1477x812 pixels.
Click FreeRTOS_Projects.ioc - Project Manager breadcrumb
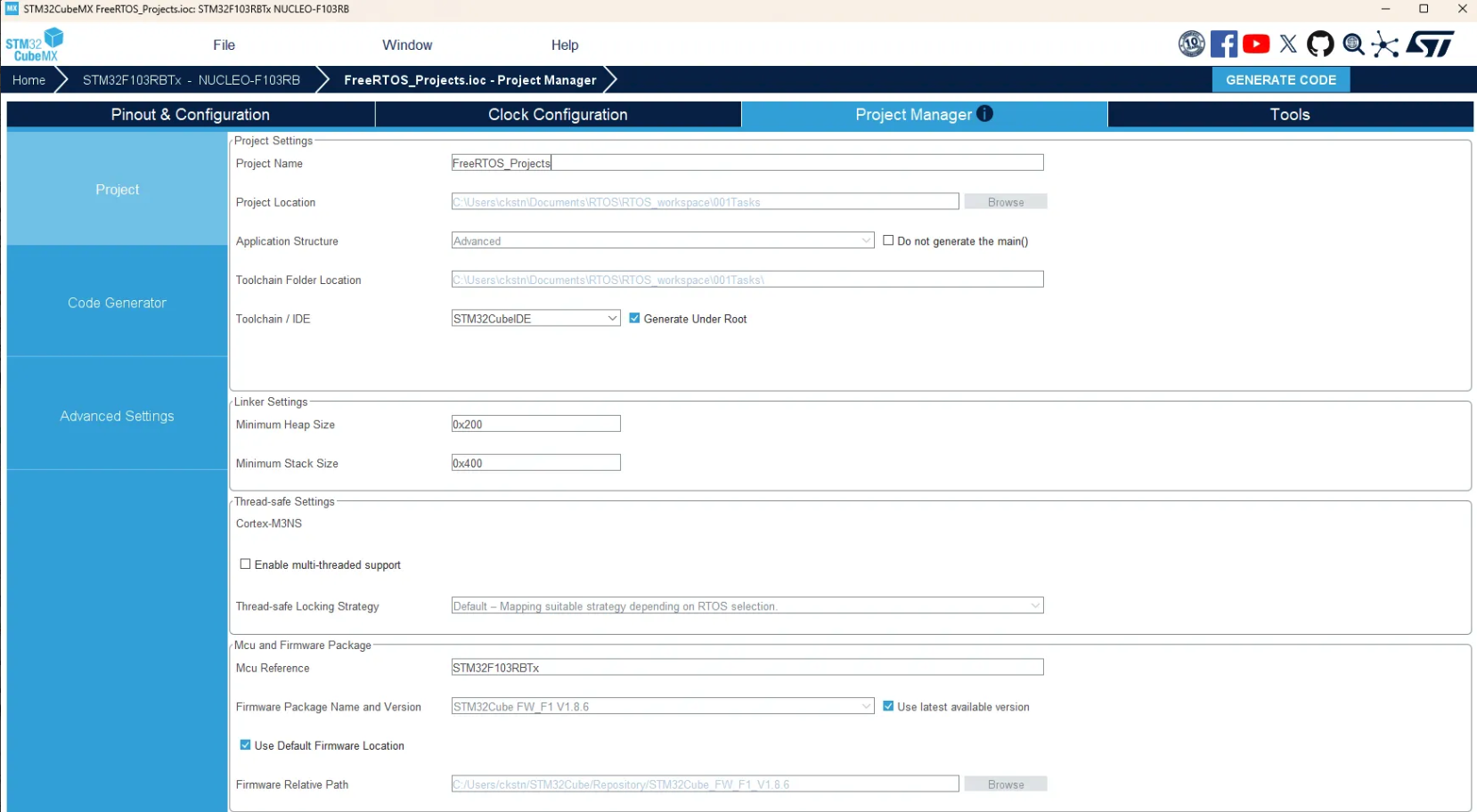click(x=470, y=79)
